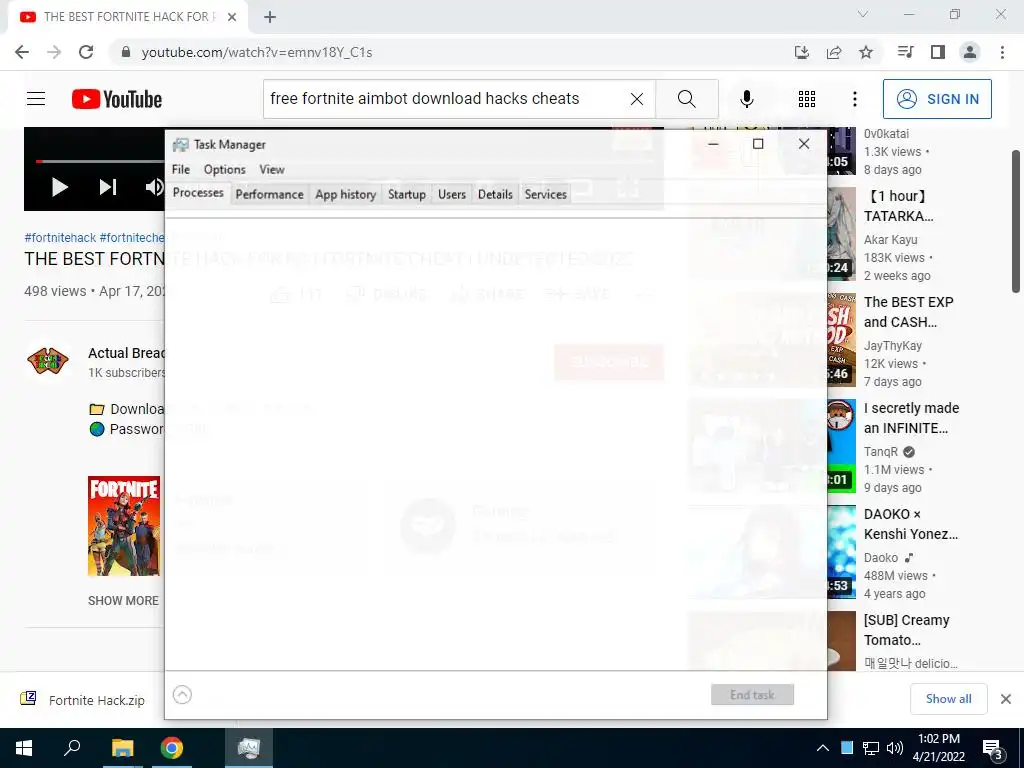Open the Chrome tab search chevron
The width and height of the screenshot is (1024, 768).
(x=863, y=14)
